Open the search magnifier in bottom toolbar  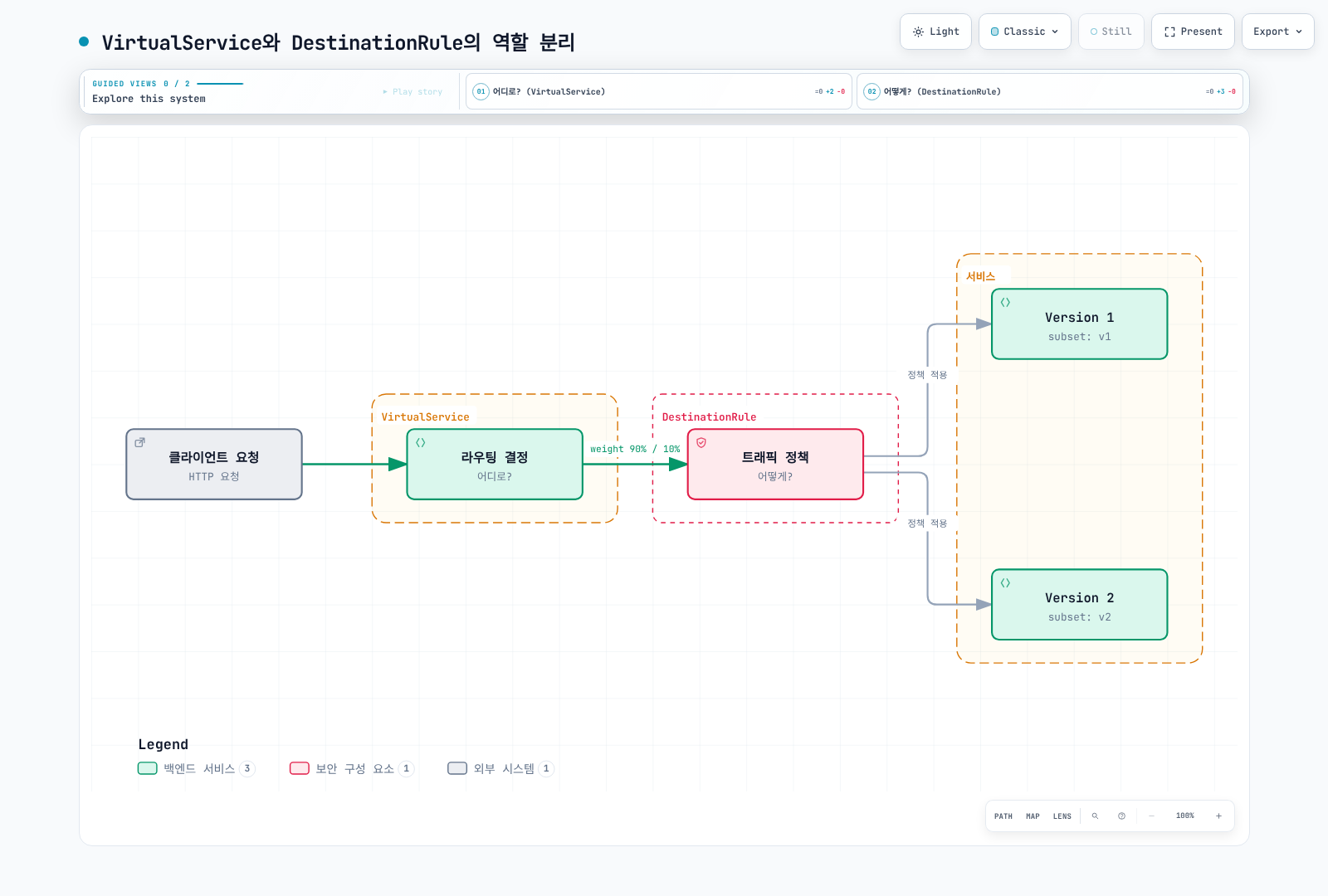(x=1095, y=816)
